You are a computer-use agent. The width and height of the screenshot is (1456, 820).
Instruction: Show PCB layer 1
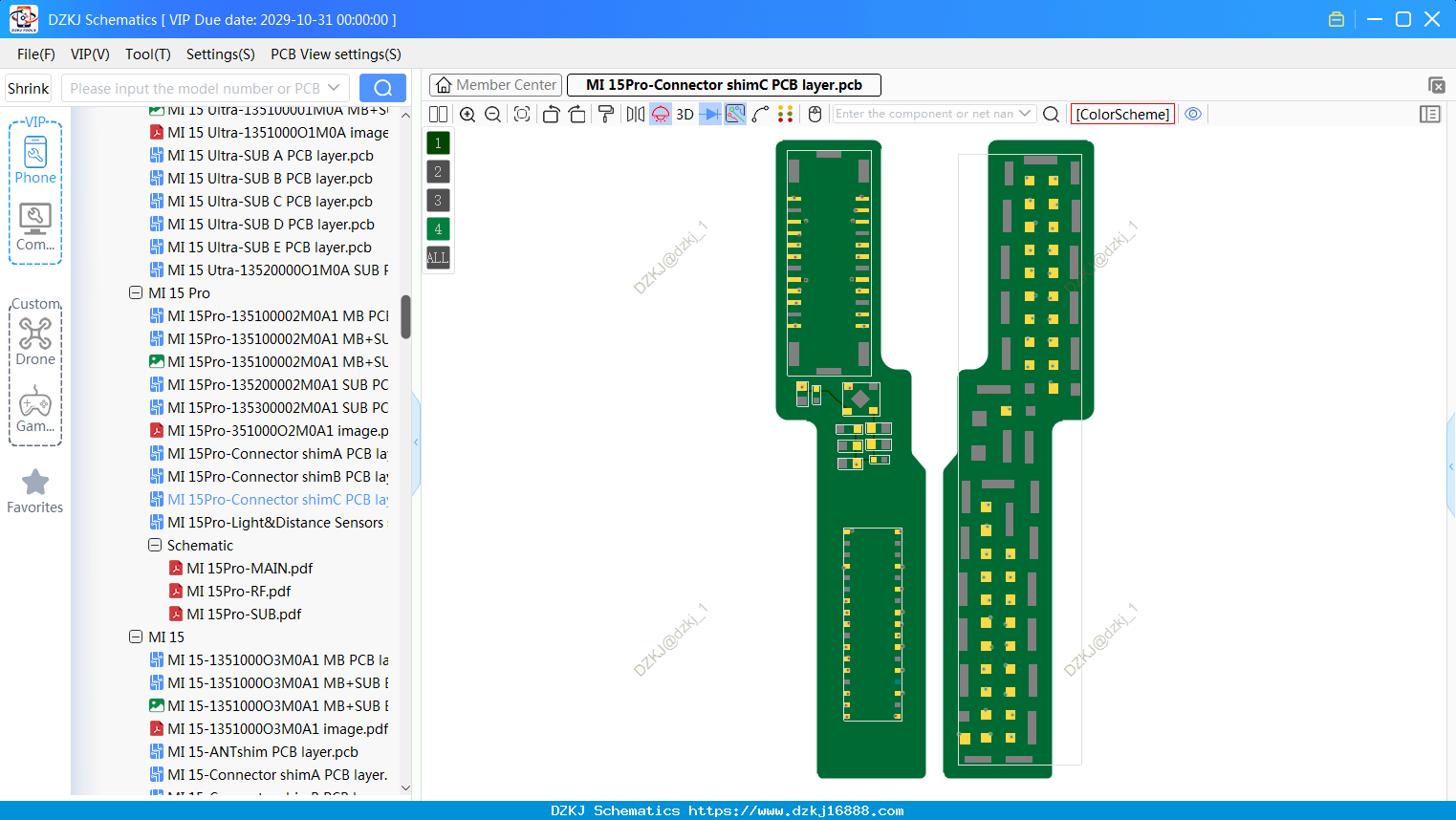(438, 143)
